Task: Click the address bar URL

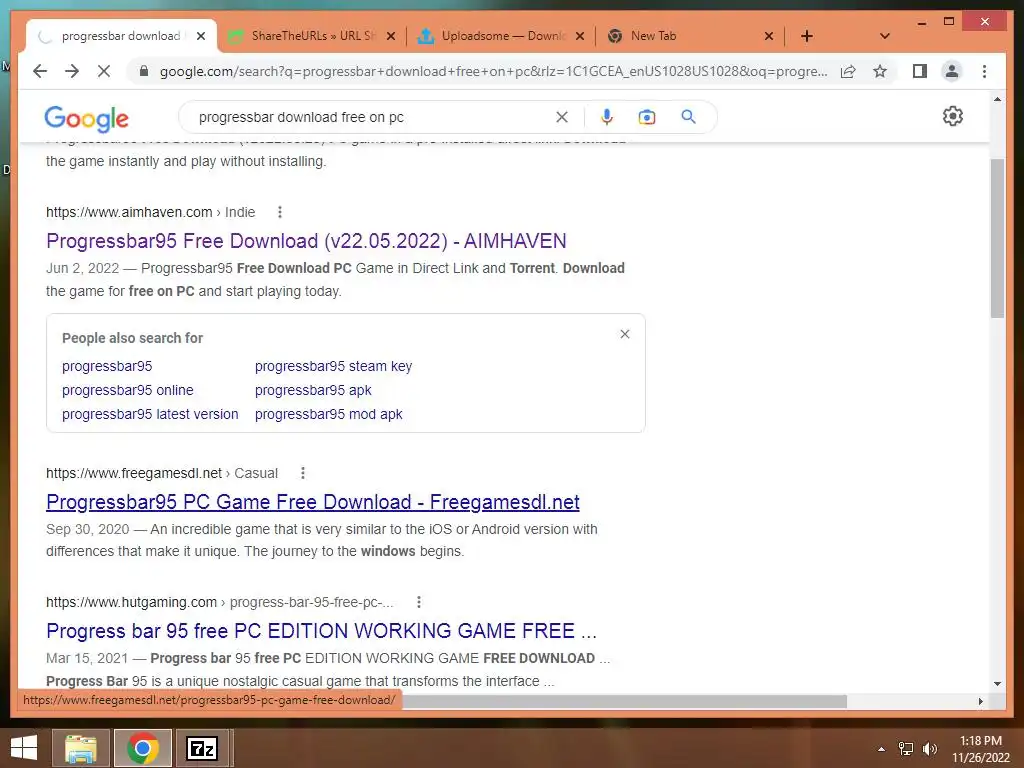Action: pos(493,71)
